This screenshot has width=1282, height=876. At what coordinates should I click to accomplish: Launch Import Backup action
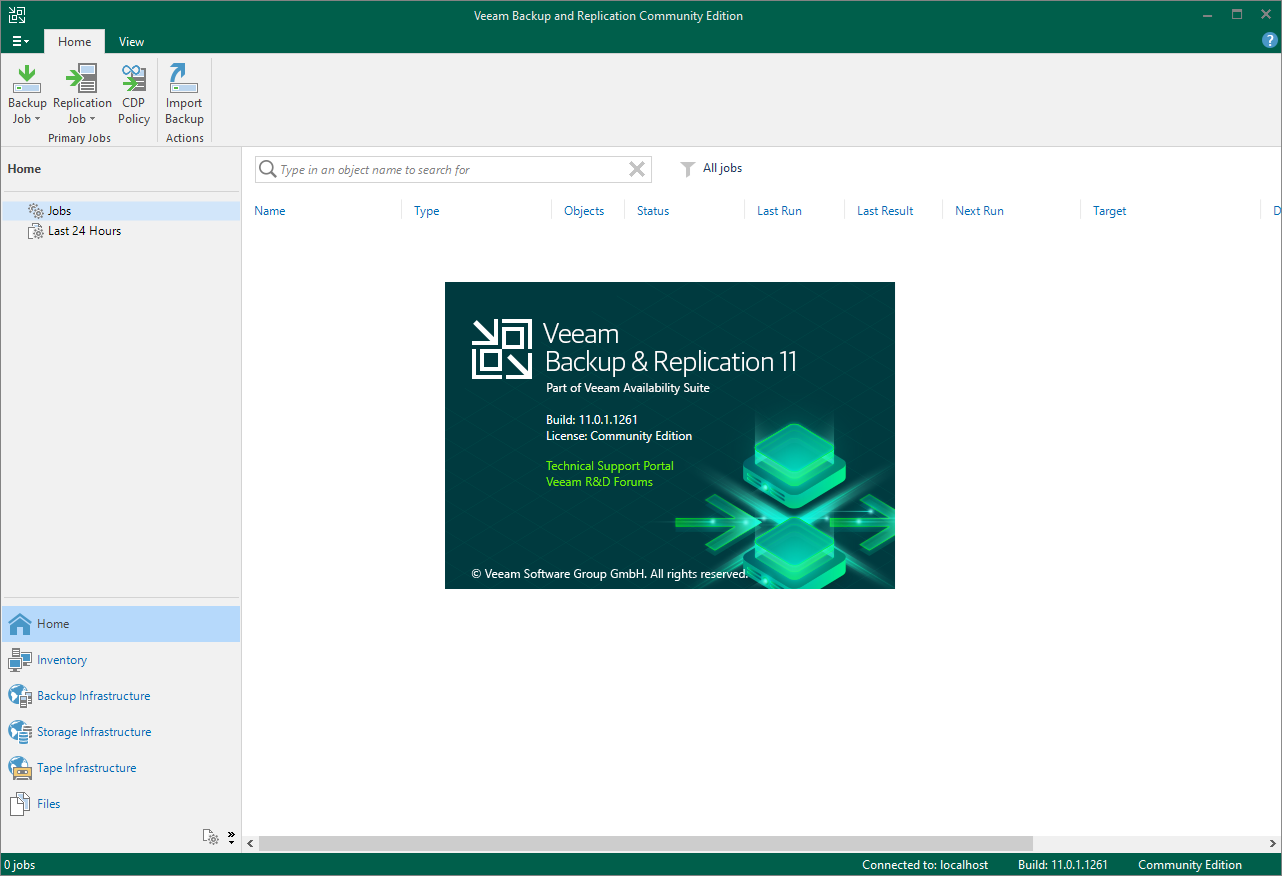184,94
